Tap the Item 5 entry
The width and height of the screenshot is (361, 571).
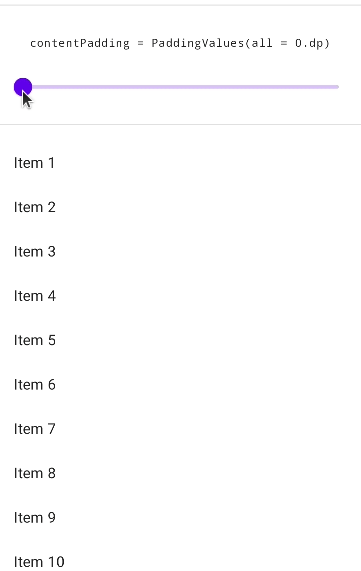(180, 340)
